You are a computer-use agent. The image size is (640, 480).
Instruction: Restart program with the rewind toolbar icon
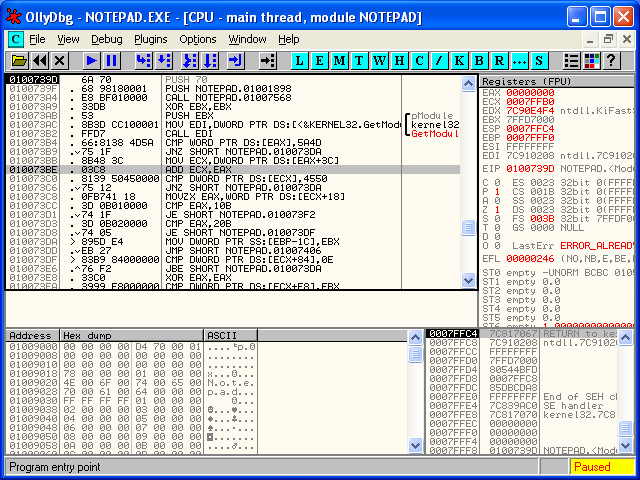click(x=40, y=61)
